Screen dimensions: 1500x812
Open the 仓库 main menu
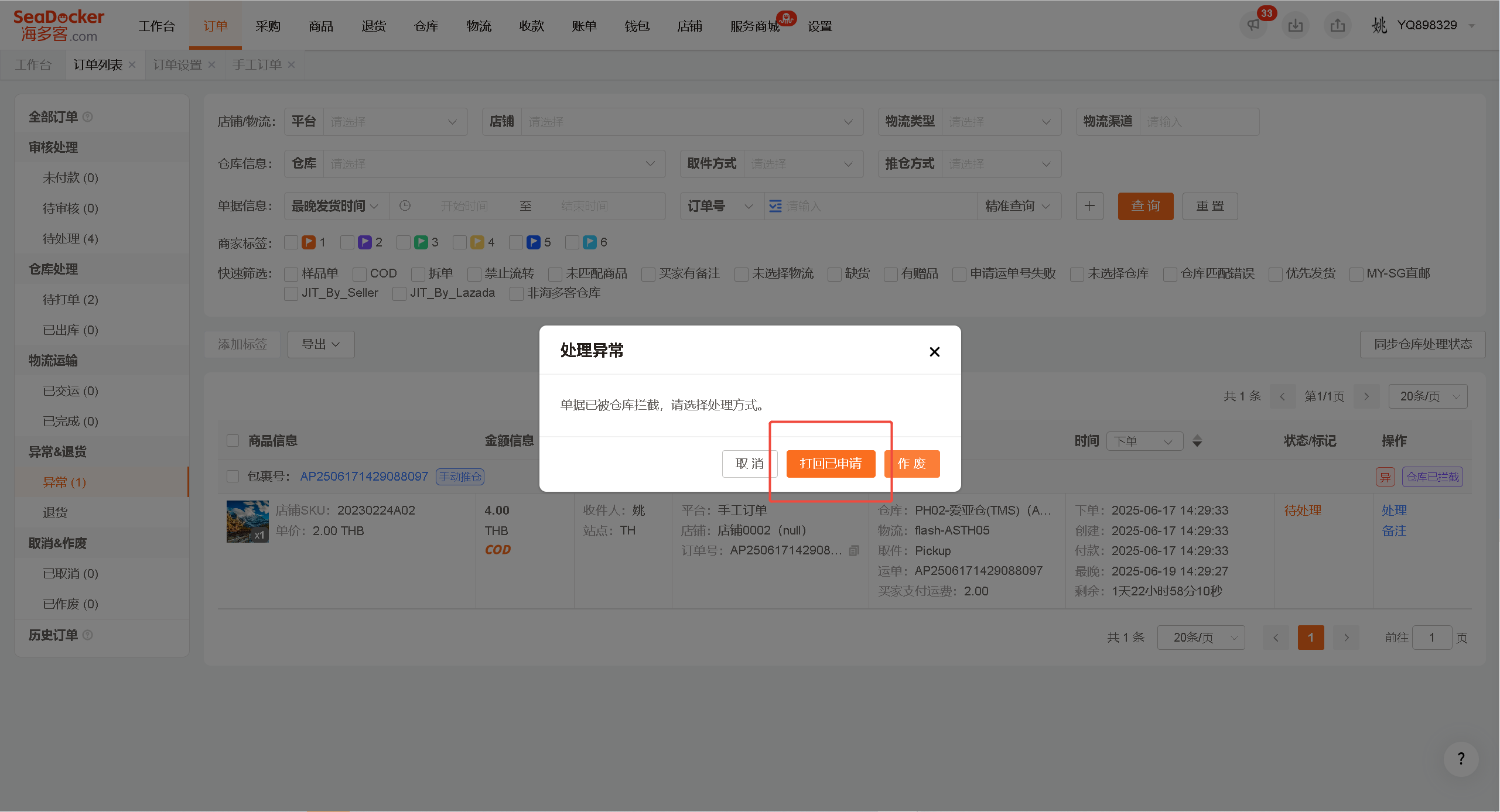click(x=426, y=26)
